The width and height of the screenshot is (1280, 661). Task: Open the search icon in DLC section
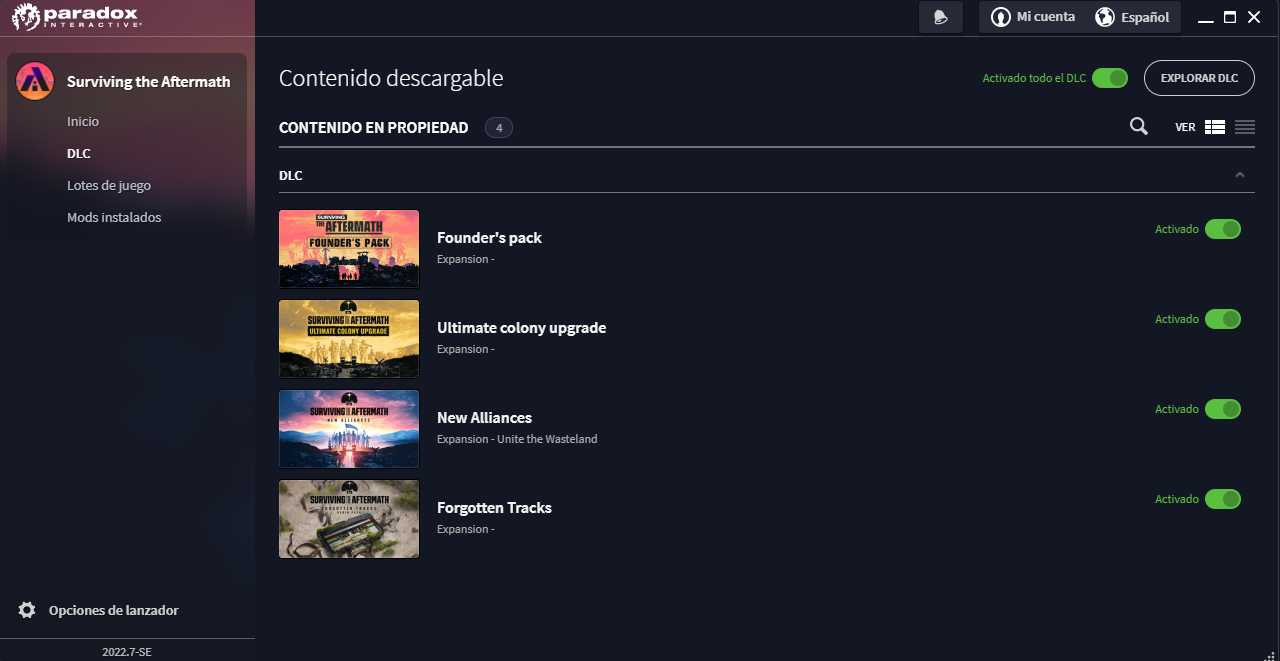pos(1138,127)
